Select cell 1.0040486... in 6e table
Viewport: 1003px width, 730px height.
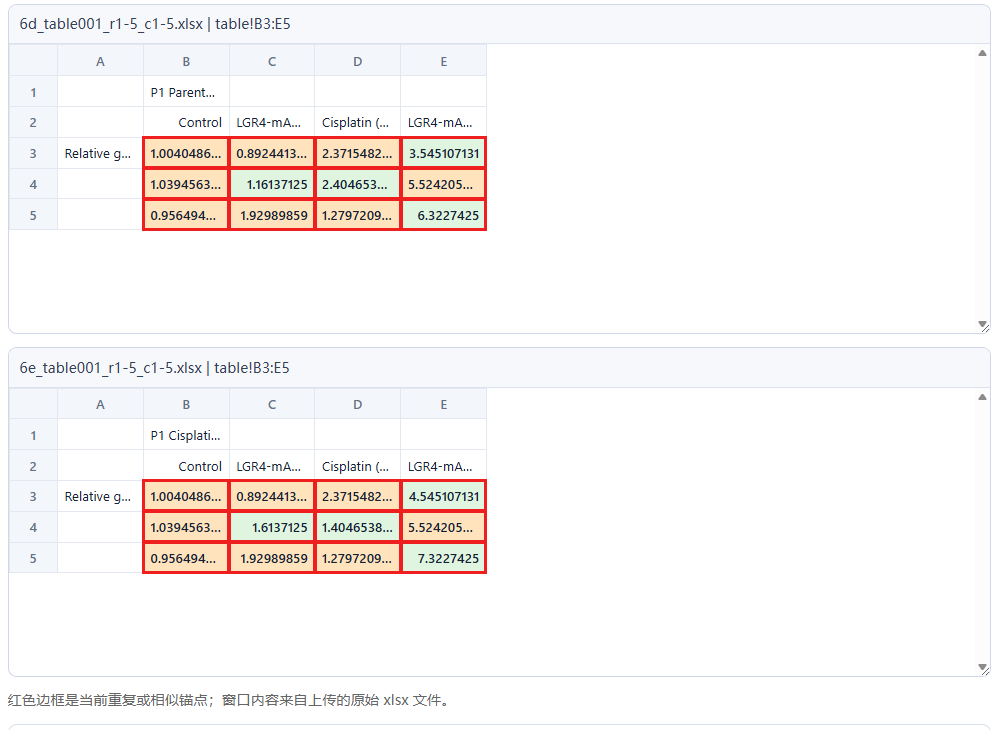(186, 496)
